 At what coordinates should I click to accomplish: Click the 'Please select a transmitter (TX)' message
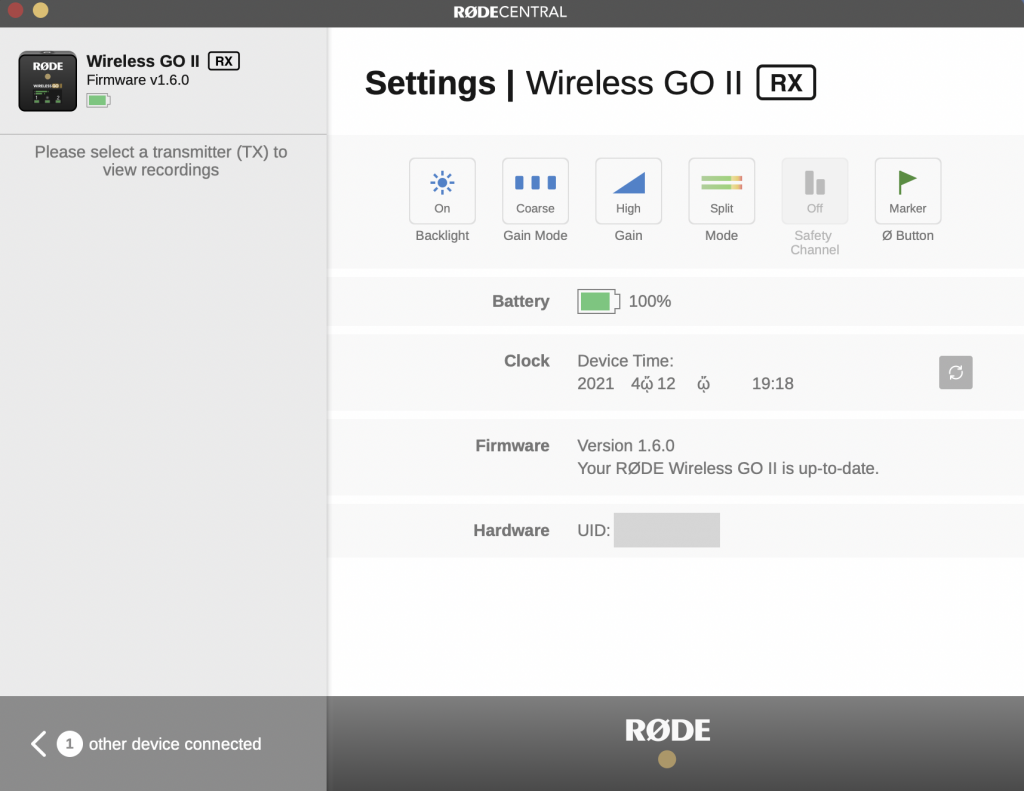tap(161, 161)
